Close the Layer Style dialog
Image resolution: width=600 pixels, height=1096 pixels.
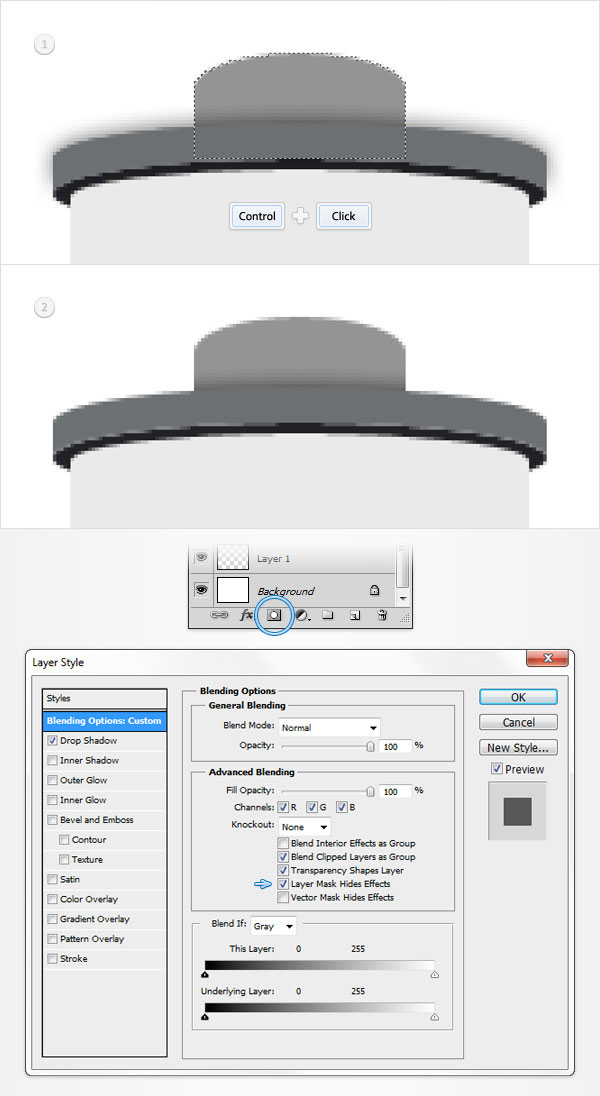pos(547,658)
